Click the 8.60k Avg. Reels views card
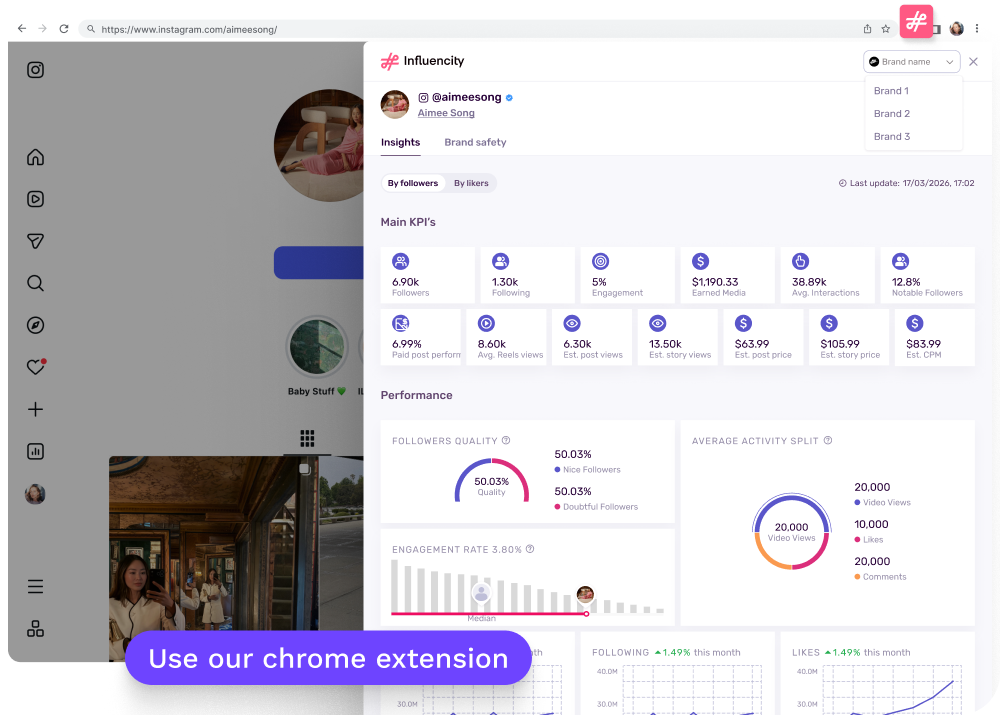This screenshot has width=1000, height=715. (506, 337)
